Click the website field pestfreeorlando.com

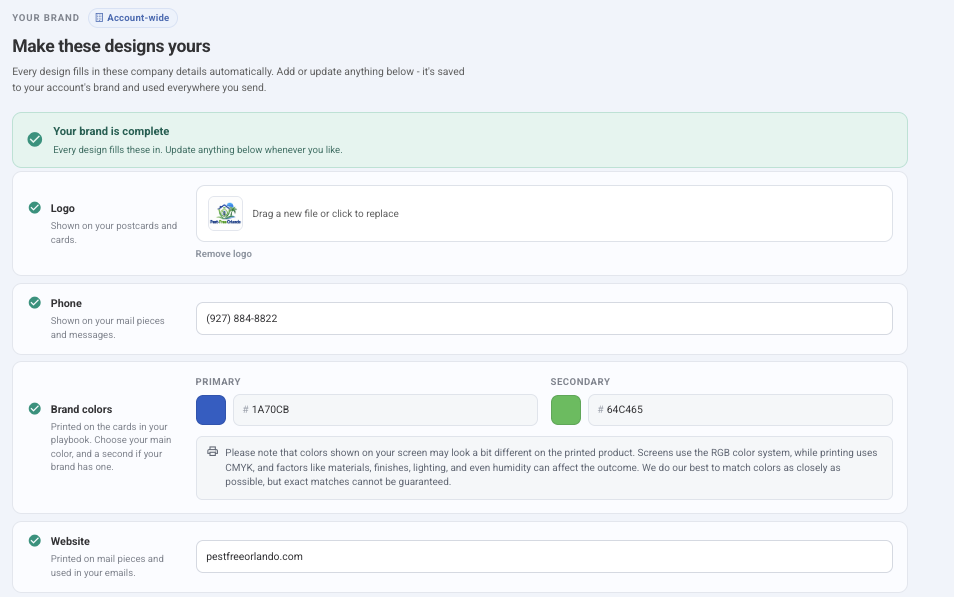(544, 556)
